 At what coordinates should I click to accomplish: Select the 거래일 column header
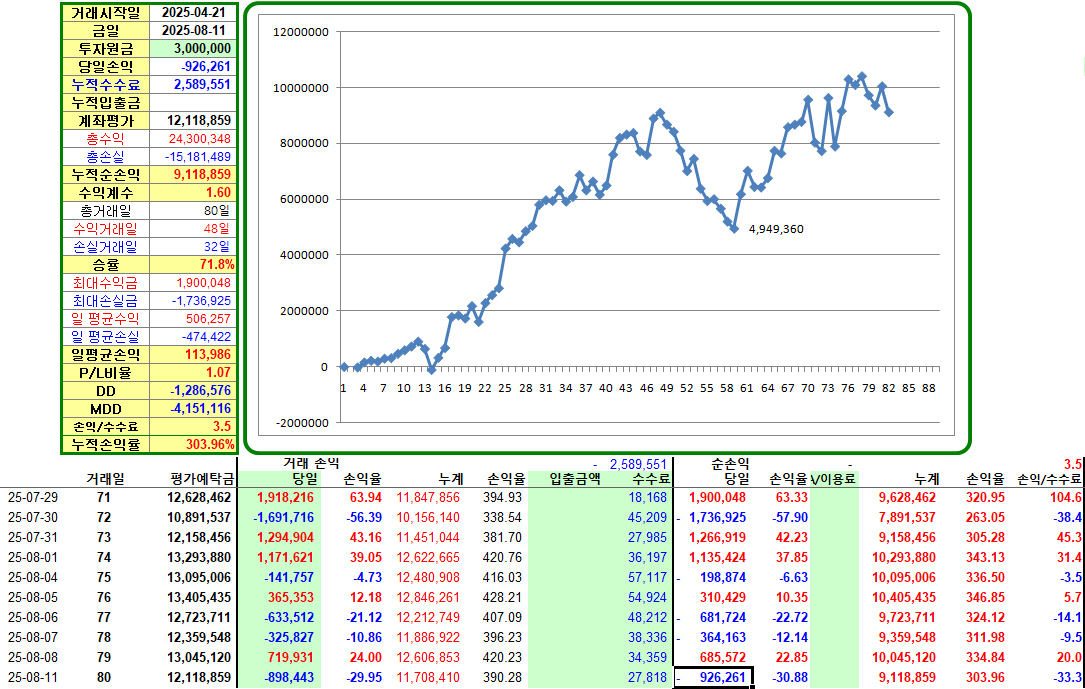pos(106,479)
